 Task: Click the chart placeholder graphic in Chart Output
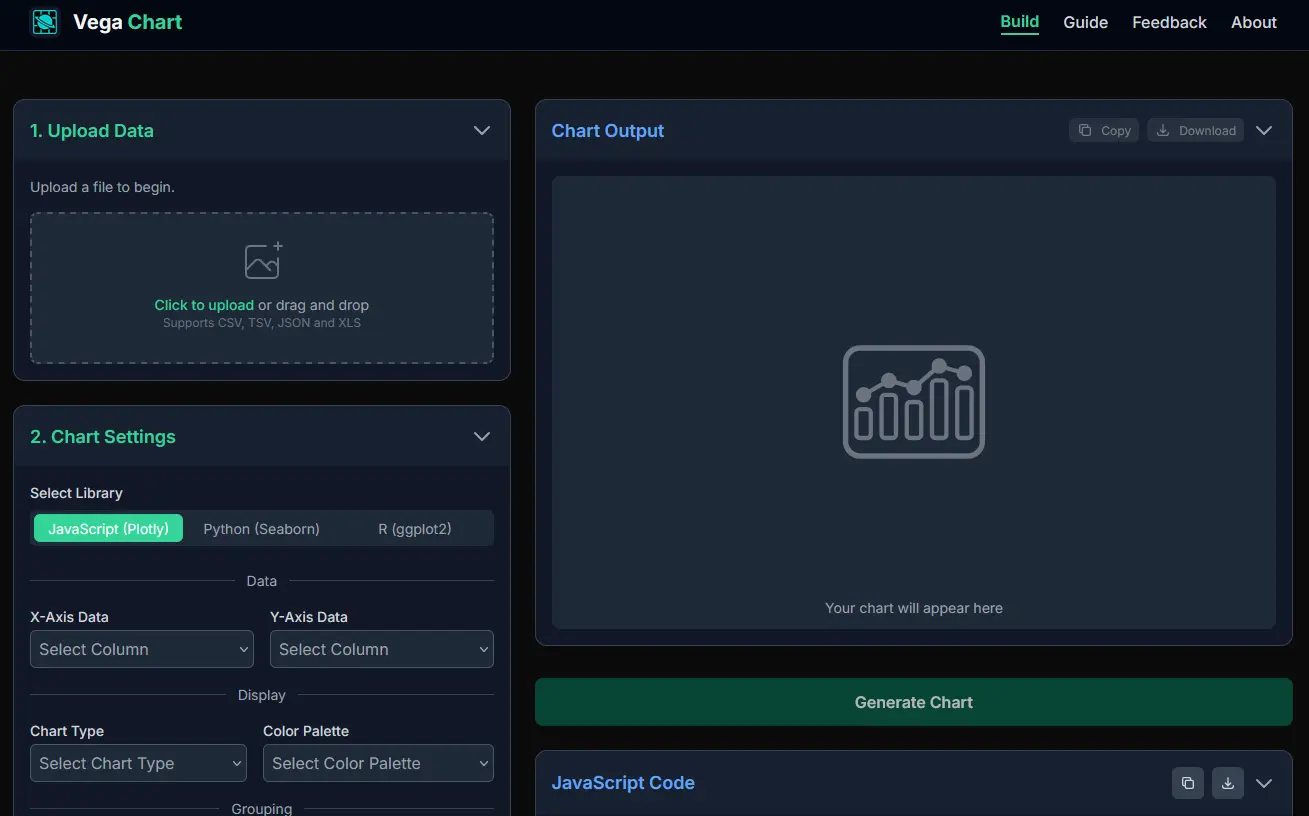point(913,402)
